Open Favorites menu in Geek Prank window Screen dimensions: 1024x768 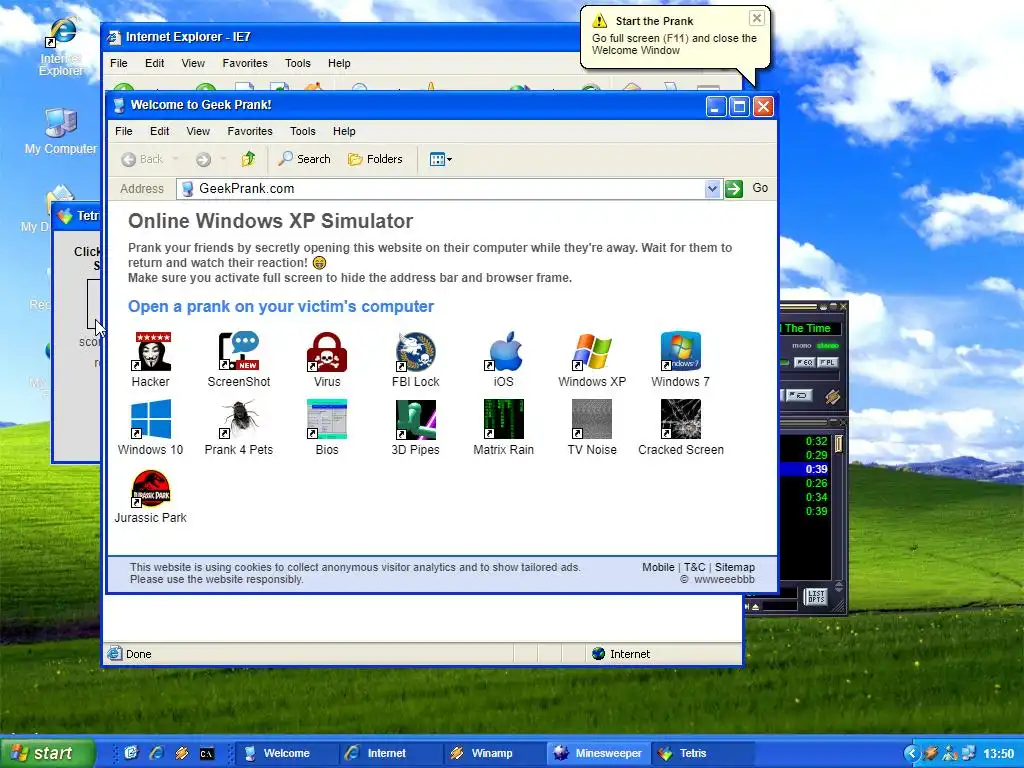(250, 131)
